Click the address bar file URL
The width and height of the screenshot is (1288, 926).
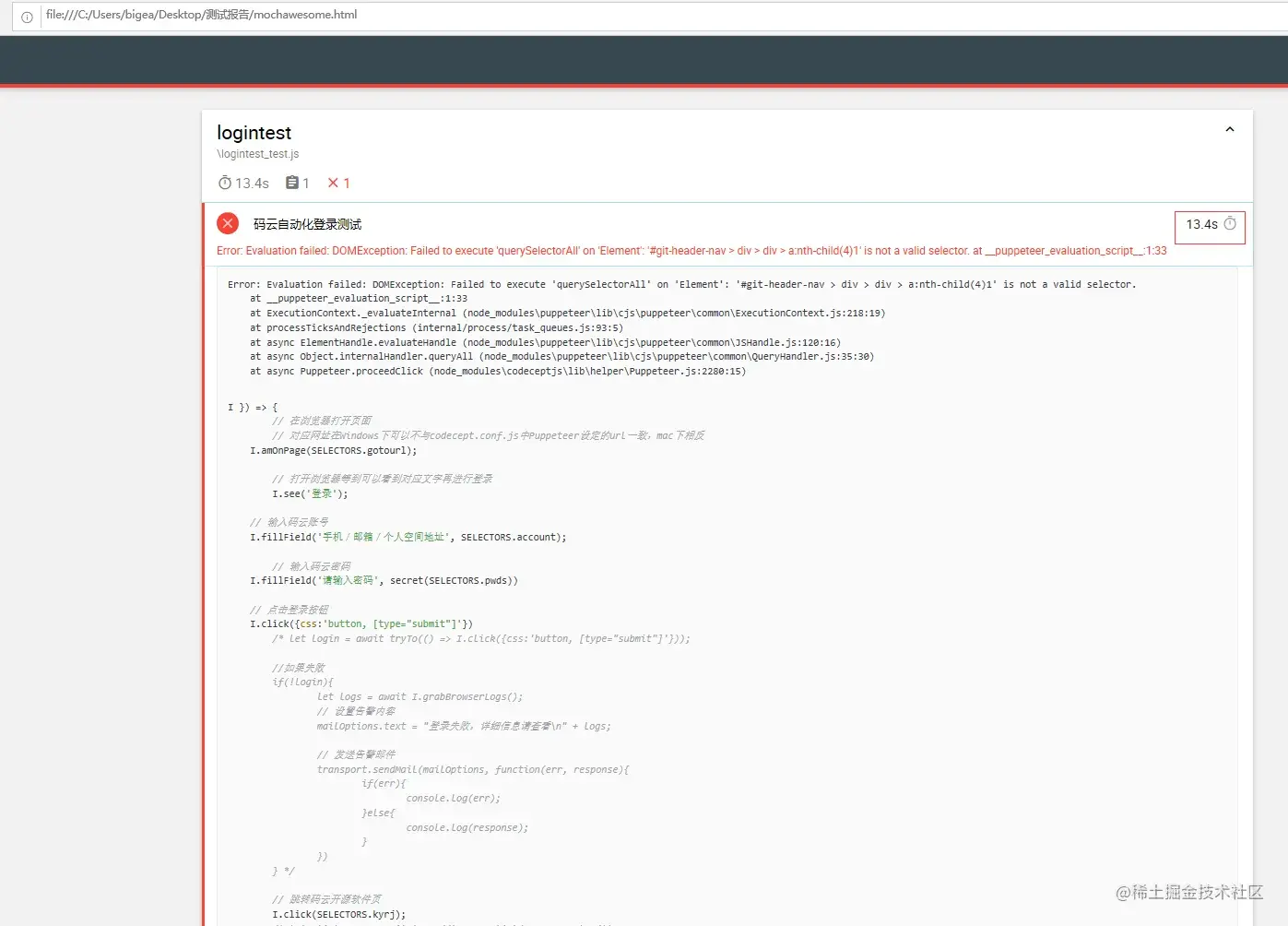point(202,15)
